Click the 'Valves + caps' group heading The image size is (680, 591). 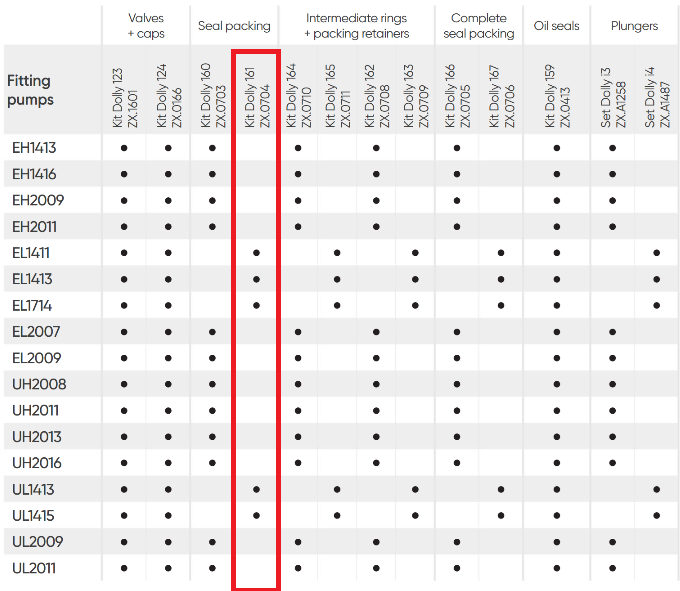coord(146,26)
